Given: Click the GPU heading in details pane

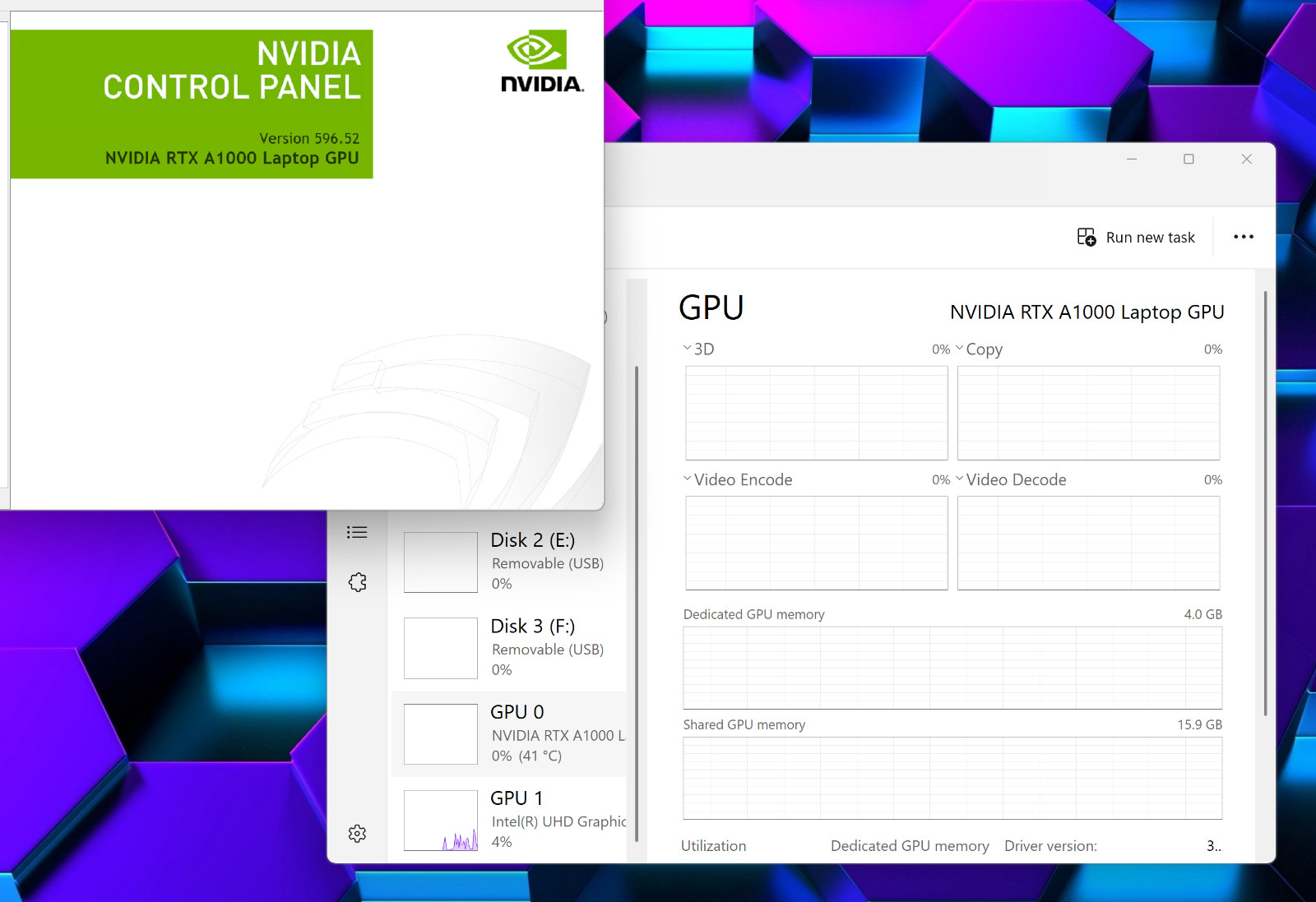Looking at the screenshot, I should [711, 308].
